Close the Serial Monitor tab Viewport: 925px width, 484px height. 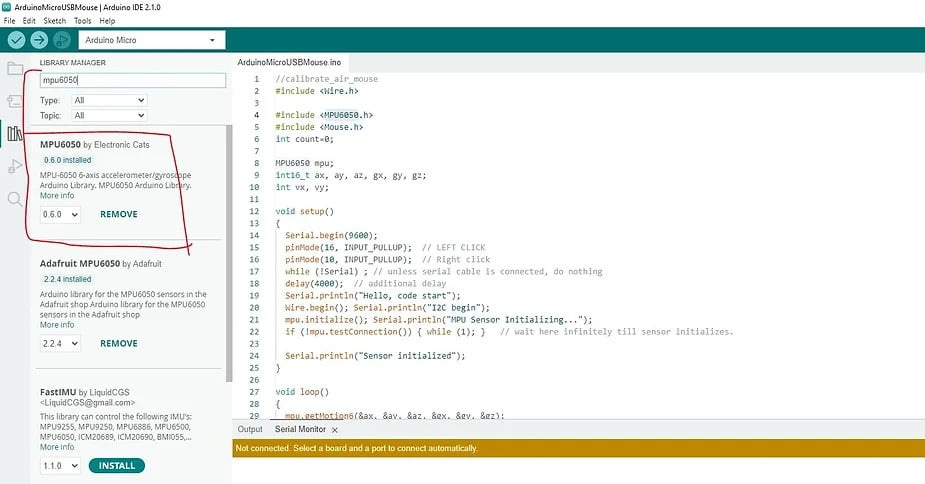pos(334,430)
